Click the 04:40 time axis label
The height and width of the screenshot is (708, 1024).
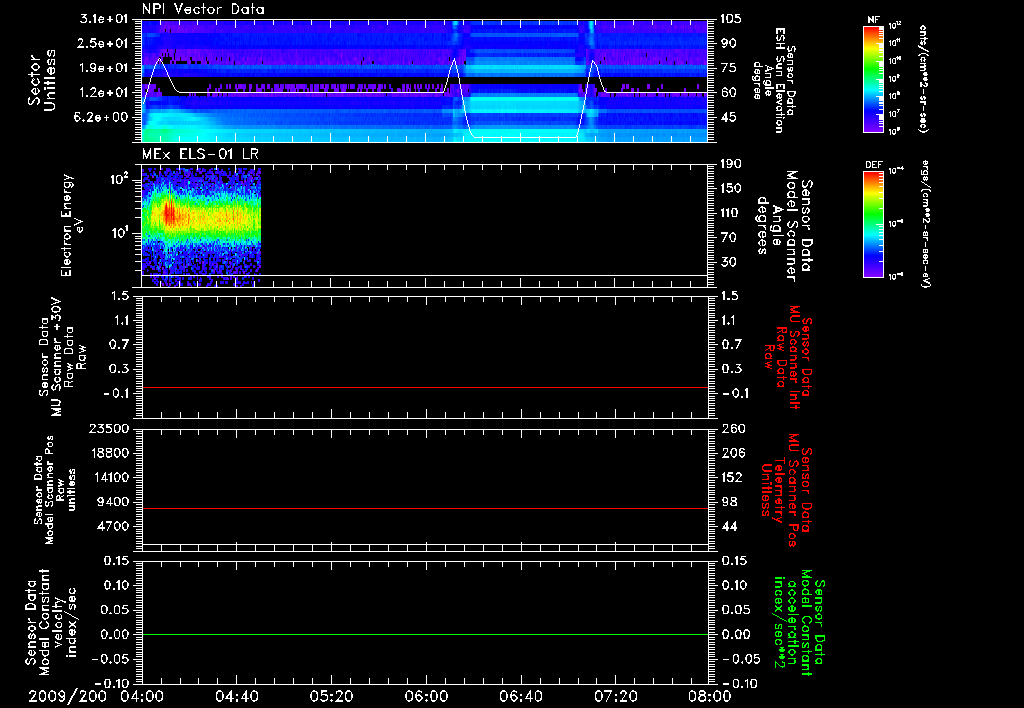(x=236, y=696)
